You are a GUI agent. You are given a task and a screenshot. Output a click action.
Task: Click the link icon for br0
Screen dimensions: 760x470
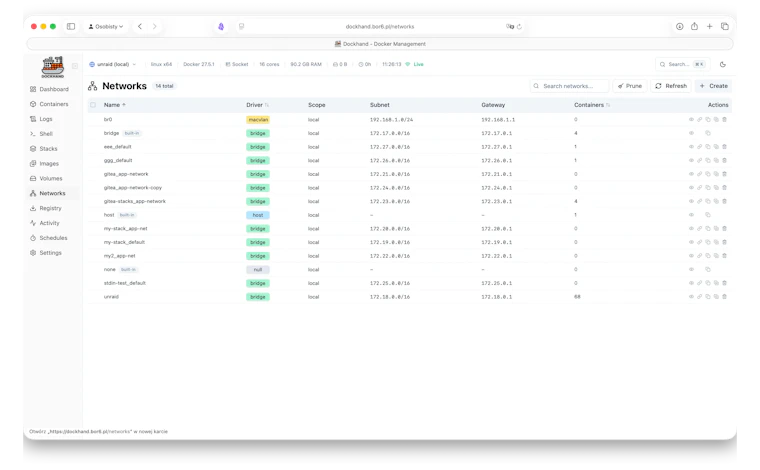tap(699, 119)
